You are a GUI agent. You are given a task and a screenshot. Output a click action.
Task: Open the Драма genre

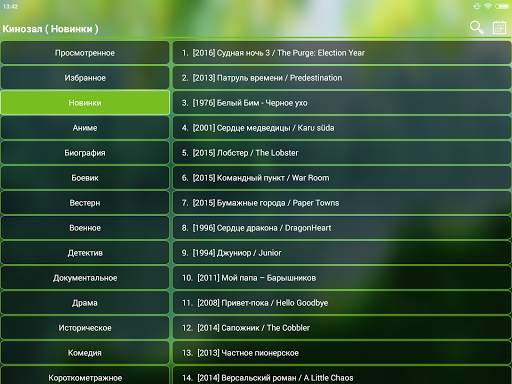pyautogui.click(x=85, y=303)
